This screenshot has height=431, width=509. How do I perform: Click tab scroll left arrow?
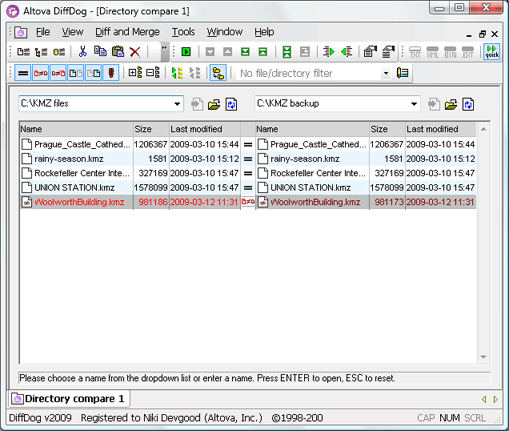pos(484,399)
